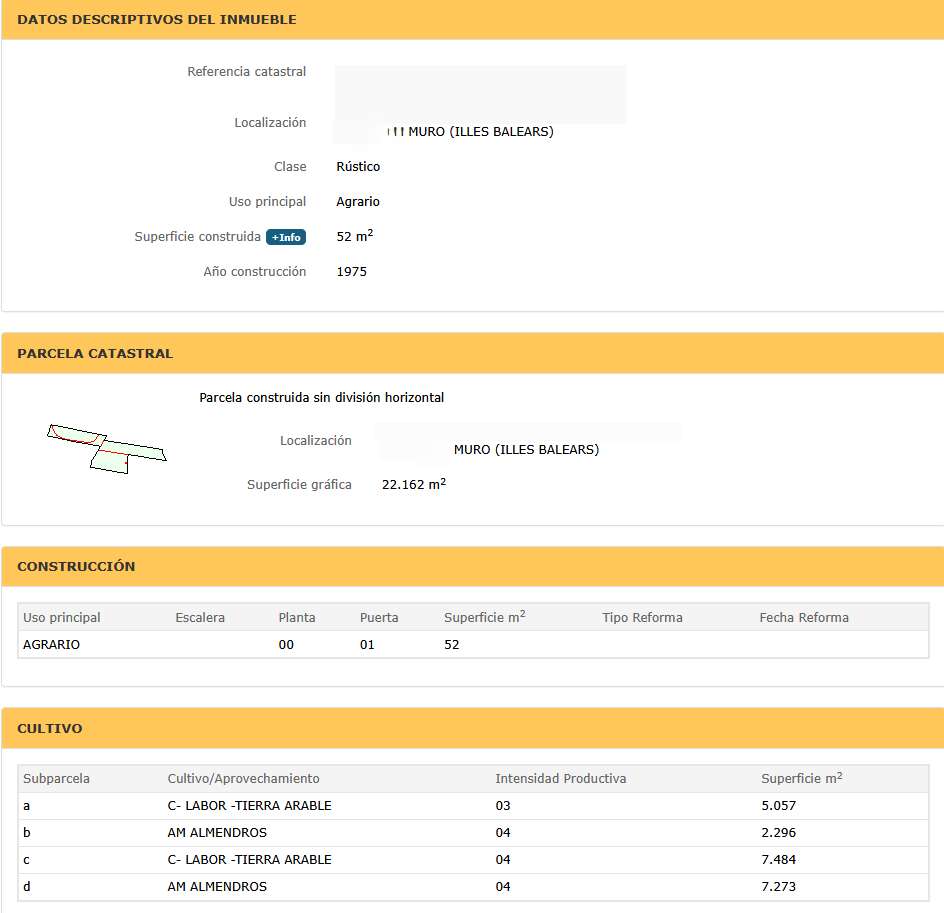This screenshot has width=944, height=913.
Task: Select subparcela b AM ALMENDROS row
Action: (x=473, y=832)
